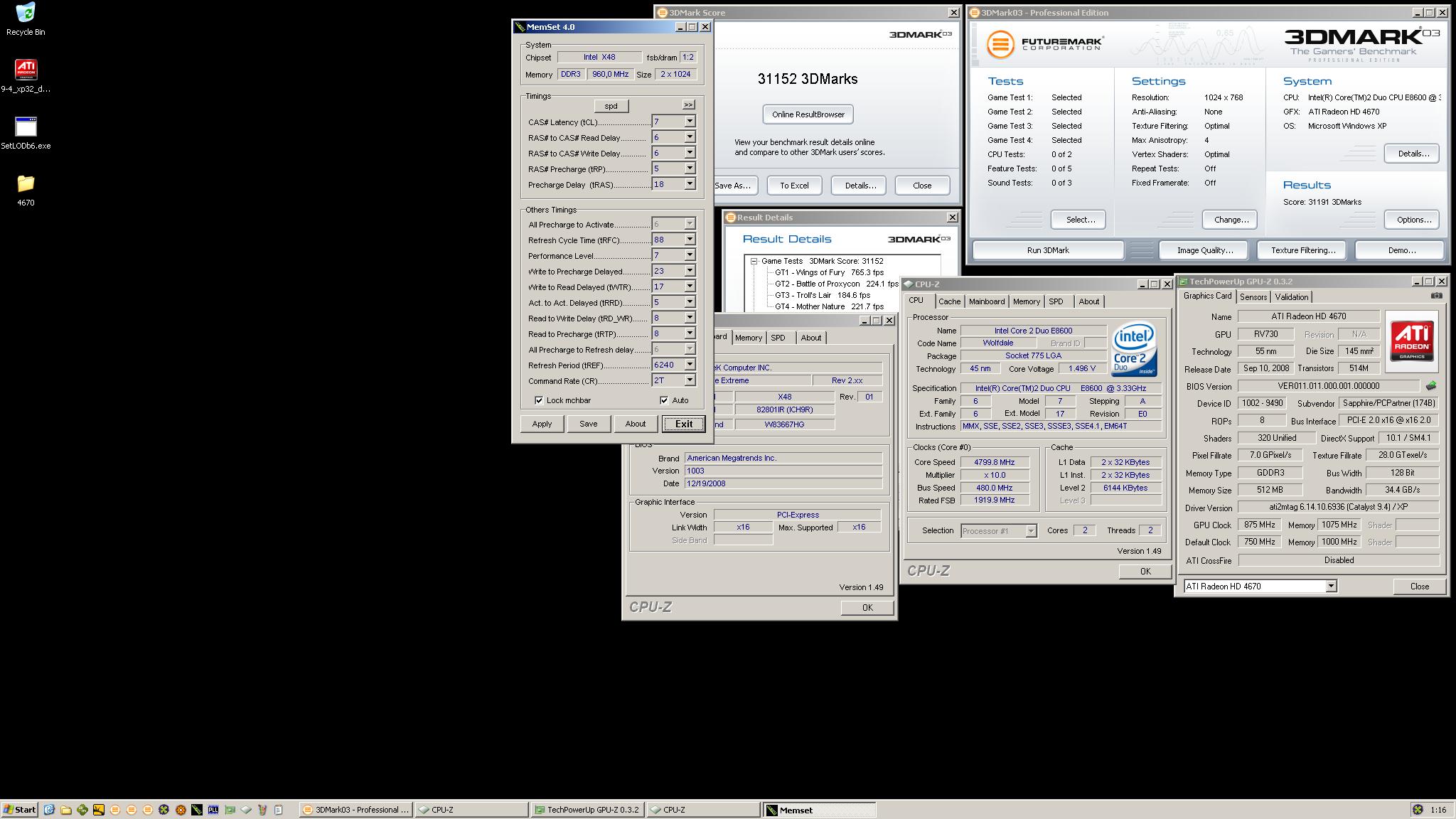Launch MemSet from black quick launch icon
Viewport: 1456px width, 819px height.
coord(196,810)
